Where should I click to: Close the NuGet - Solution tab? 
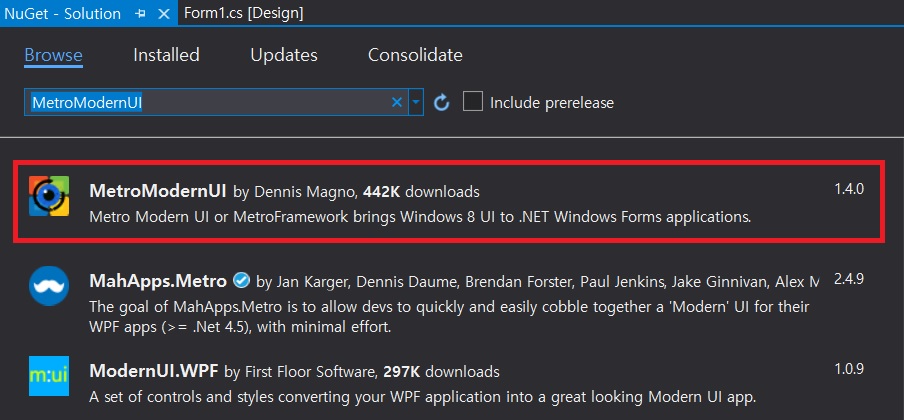[x=164, y=14]
